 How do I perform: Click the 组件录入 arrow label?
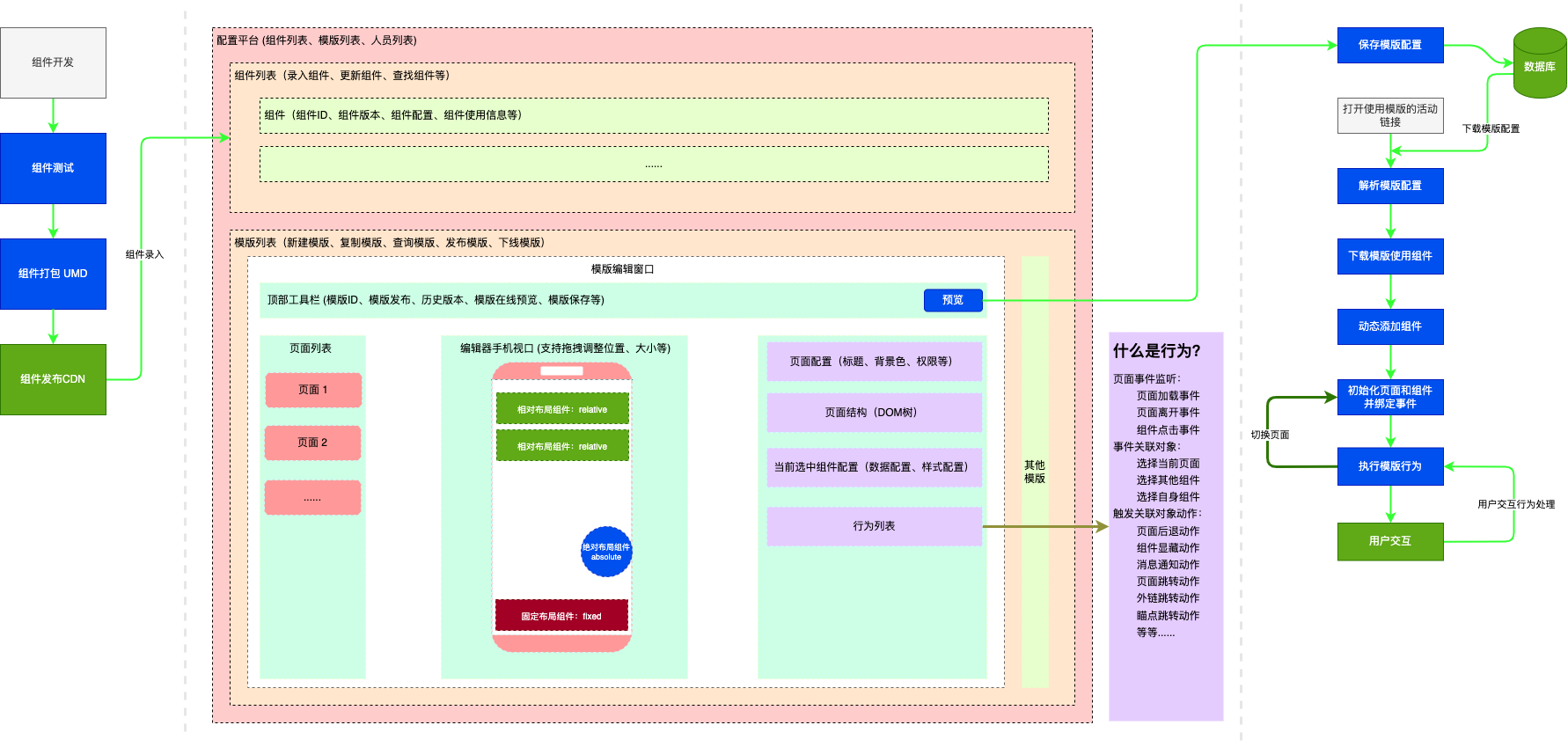144,254
